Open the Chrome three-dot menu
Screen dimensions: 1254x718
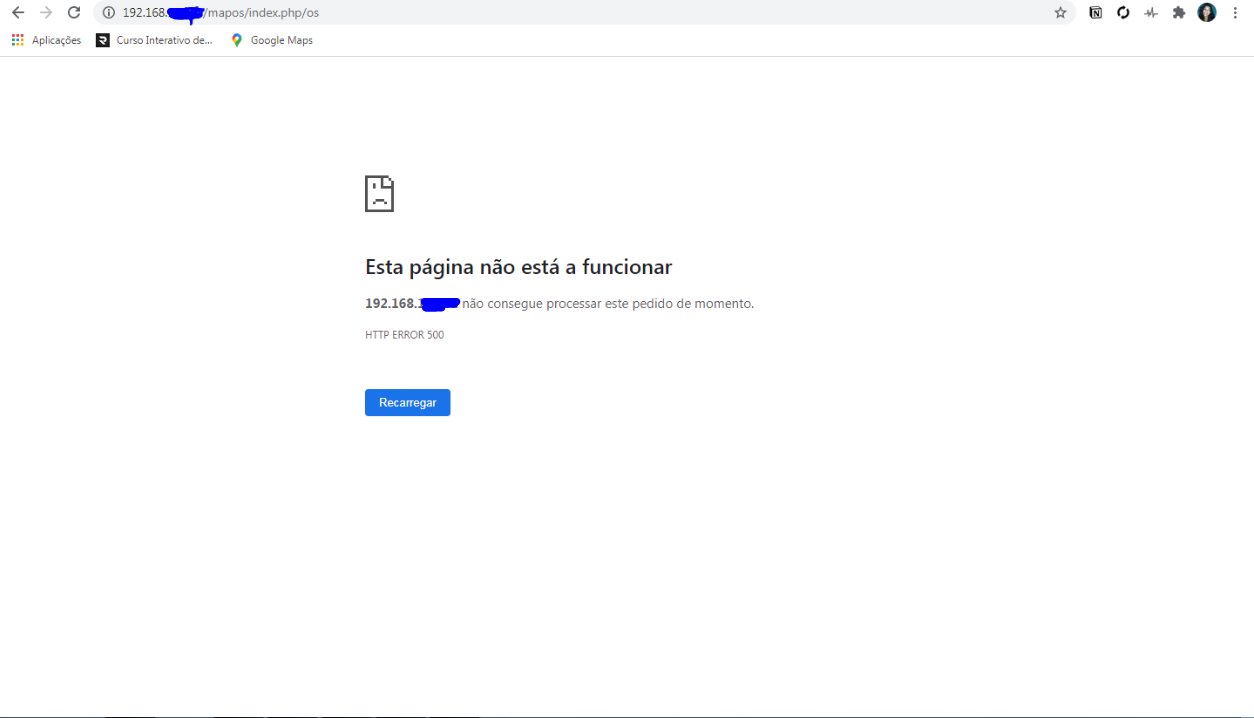1235,13
